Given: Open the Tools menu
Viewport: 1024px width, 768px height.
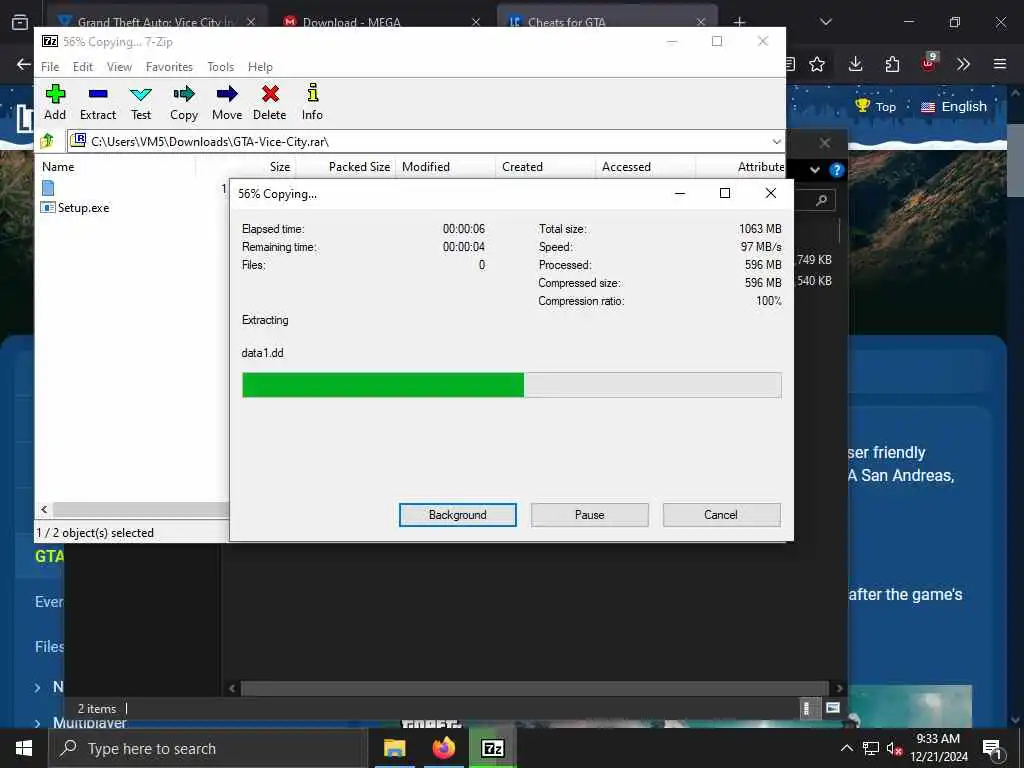Looking at the screenshot, I should coord(220,67).
